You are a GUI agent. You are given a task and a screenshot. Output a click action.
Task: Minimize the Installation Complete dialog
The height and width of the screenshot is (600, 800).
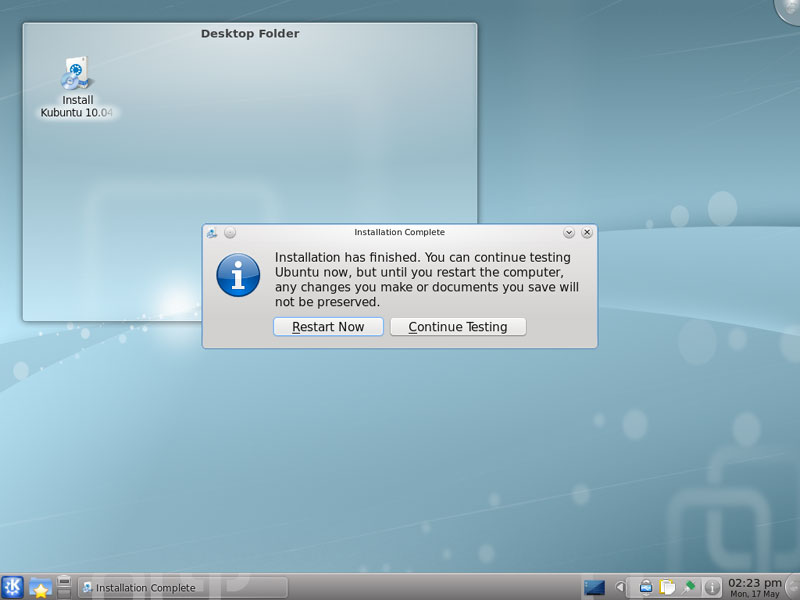coord(569,233)
